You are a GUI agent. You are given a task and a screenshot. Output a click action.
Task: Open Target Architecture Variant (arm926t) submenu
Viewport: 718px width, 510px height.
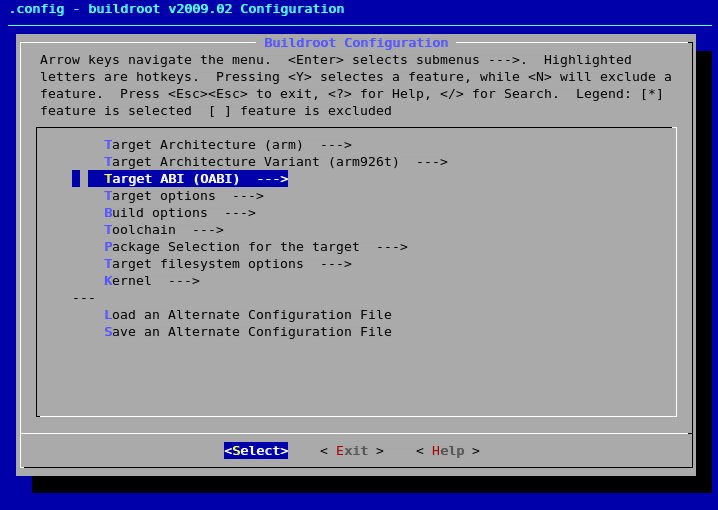276,162
